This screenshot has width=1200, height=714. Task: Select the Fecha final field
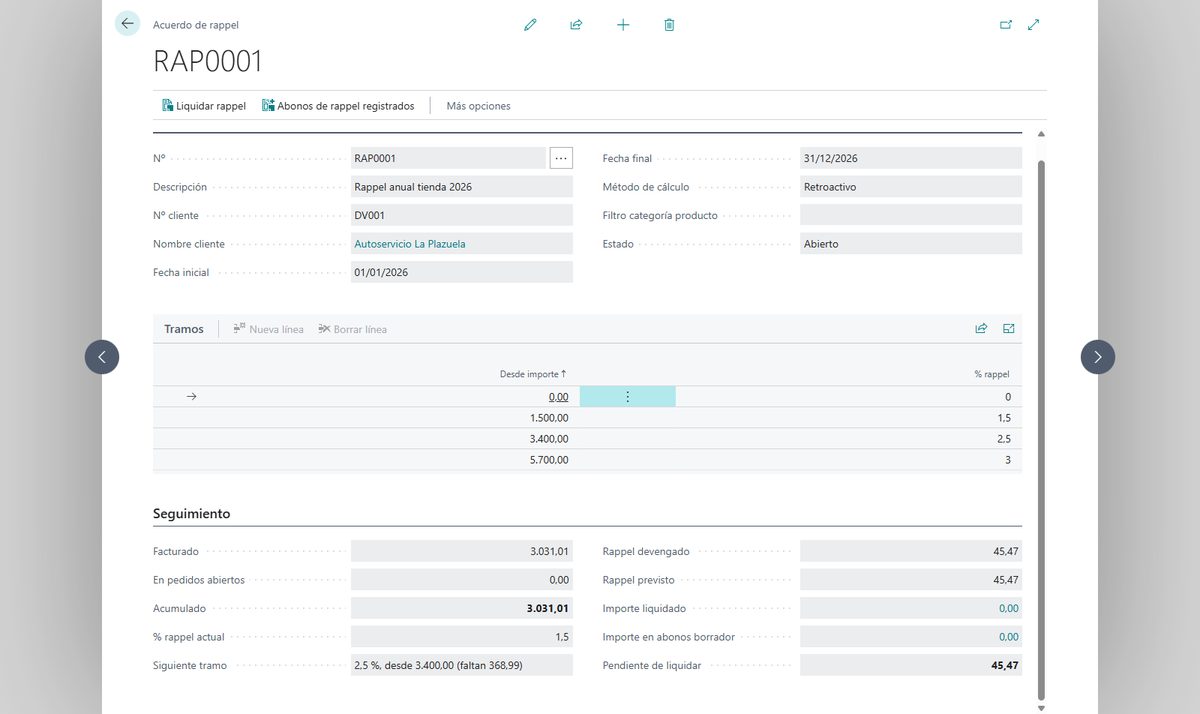point(911,158)
